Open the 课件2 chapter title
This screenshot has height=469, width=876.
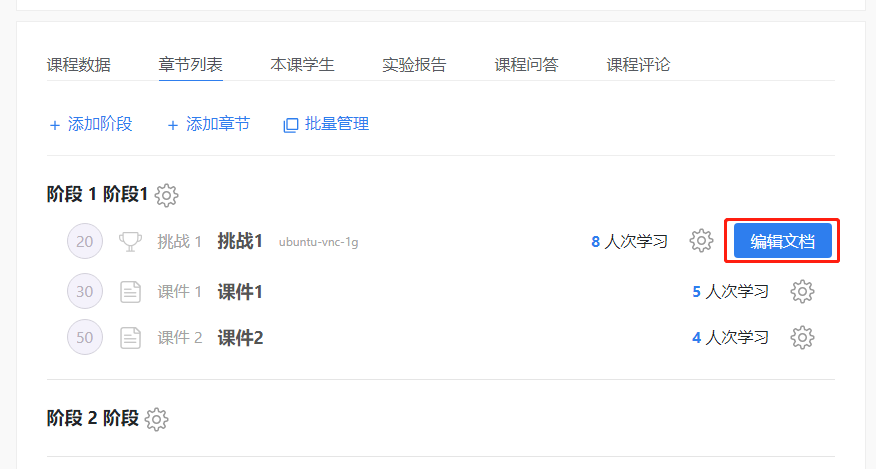click(x=240, y=338)
